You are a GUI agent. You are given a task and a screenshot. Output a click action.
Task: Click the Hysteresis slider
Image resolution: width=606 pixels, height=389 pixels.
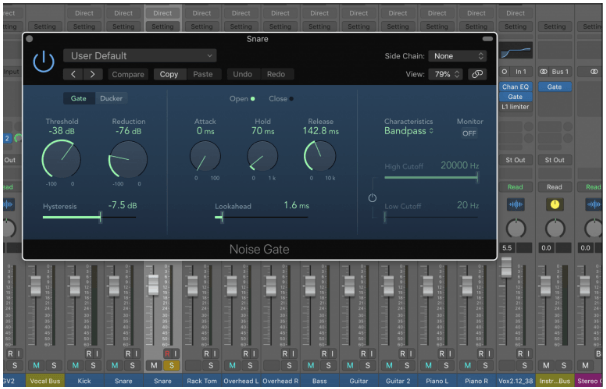click(x=89, y=217)
